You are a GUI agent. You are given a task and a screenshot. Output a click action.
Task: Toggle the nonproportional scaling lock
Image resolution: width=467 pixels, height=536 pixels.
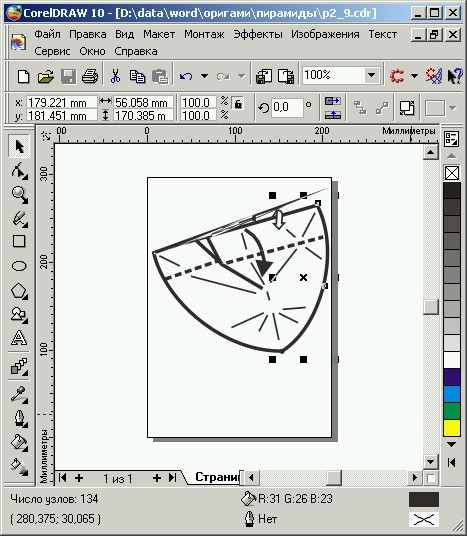tap(238, 103)
